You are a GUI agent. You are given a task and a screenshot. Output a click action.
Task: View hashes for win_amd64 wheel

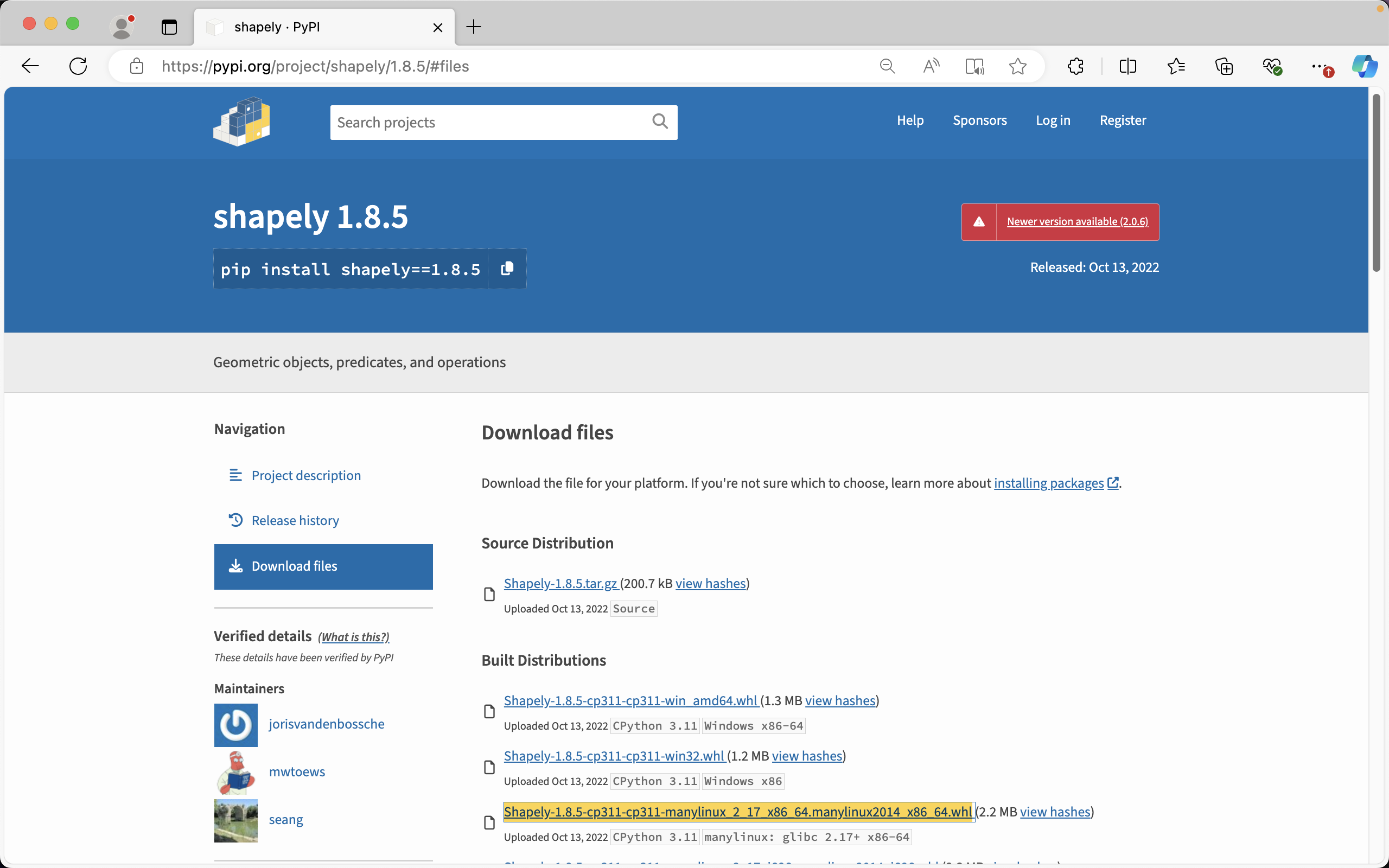point(840,700)
